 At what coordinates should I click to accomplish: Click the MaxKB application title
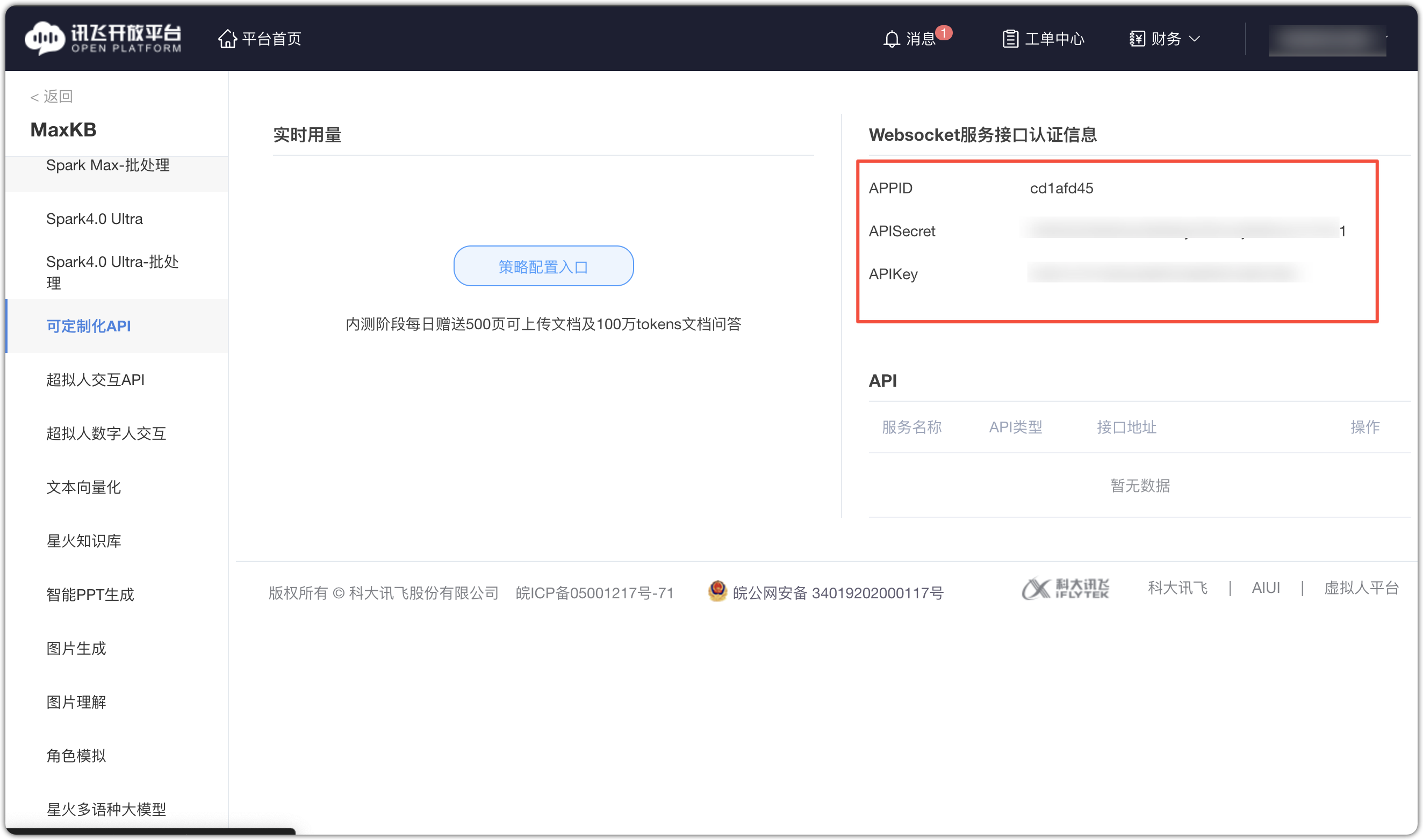[63, 129]
